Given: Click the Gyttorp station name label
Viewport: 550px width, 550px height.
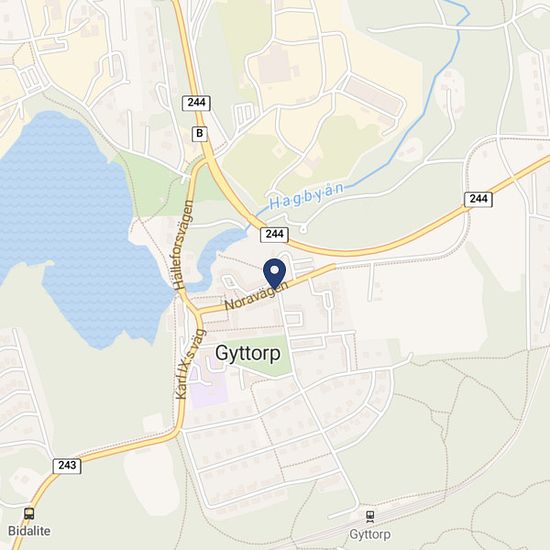Looking at the screenshot, I should pyautogui.click(x=370, y=535).
